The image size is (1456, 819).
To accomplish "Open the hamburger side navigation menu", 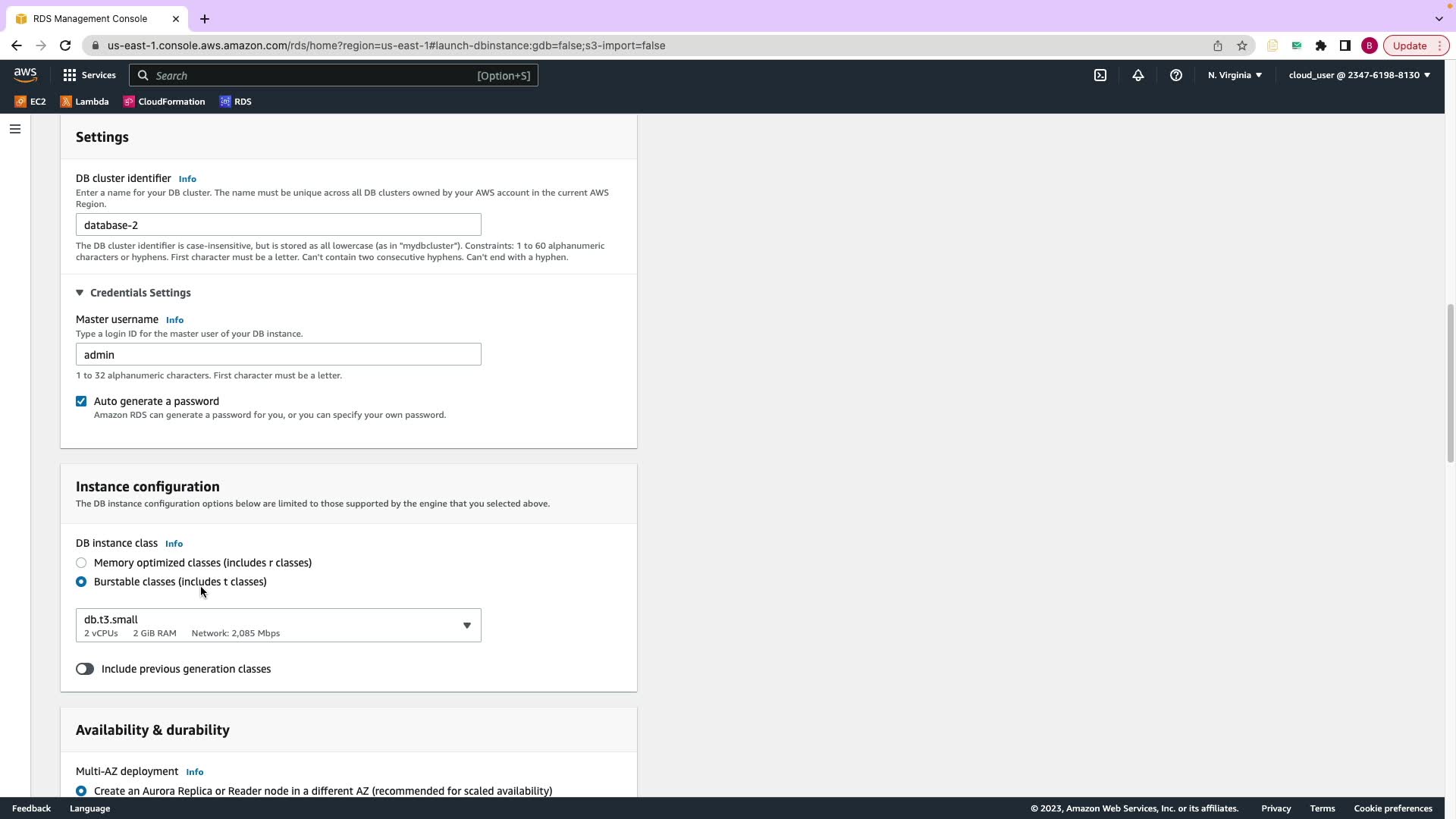I will click(x=14, y=129).
